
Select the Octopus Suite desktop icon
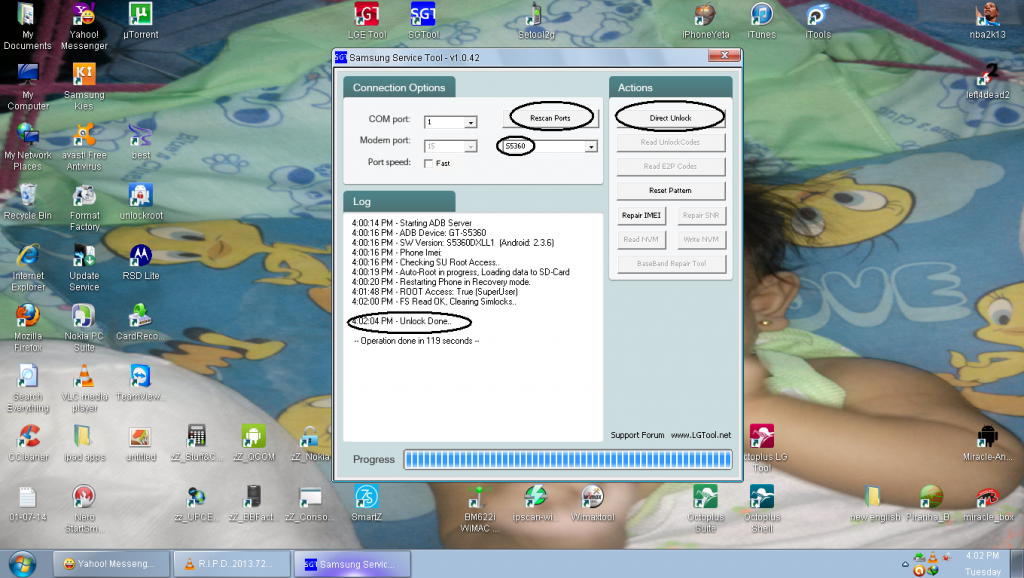click(x=705, y=509)
